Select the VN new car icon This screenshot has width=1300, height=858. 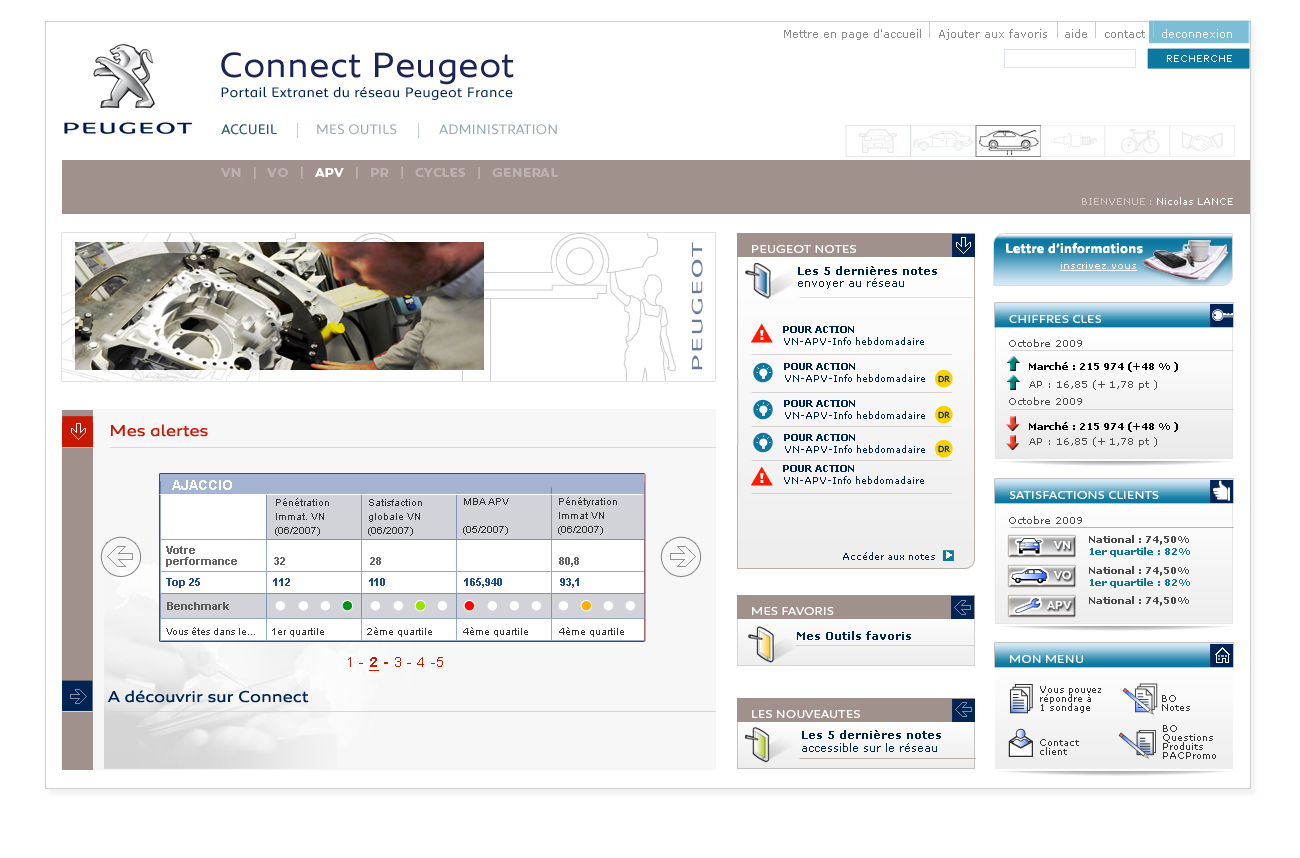click(878, 141)
